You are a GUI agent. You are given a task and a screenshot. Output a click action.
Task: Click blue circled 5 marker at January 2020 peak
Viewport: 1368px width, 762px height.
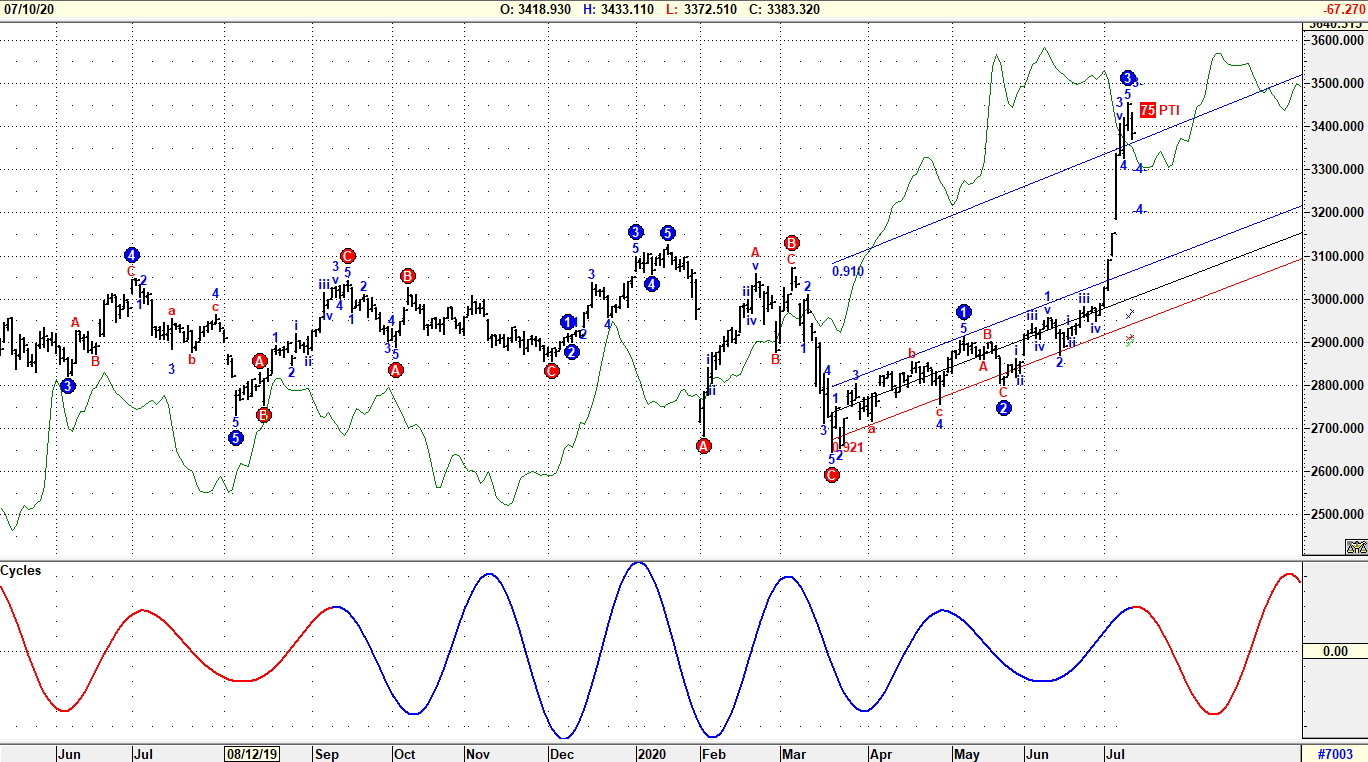point(667,232)
